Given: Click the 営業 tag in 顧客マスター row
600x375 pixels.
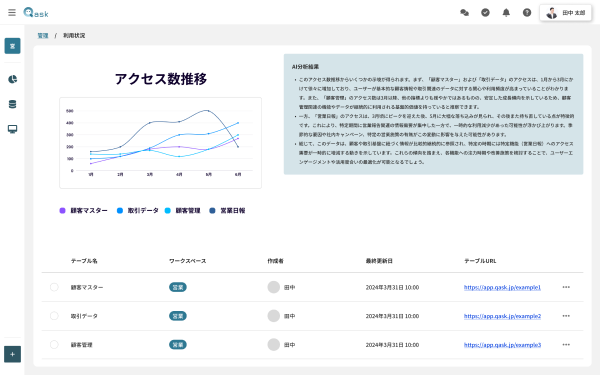Looking at the screenshot, I should (x=178, y=287).
